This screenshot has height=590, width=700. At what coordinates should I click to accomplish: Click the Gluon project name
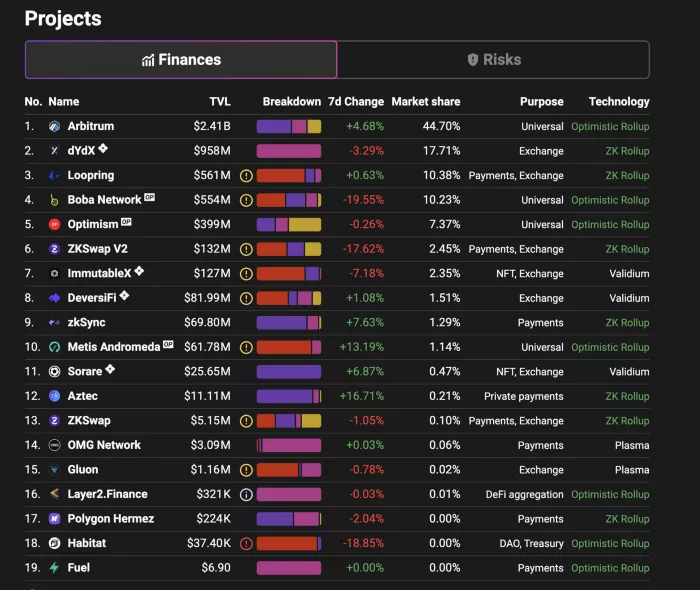click(83, 470)
